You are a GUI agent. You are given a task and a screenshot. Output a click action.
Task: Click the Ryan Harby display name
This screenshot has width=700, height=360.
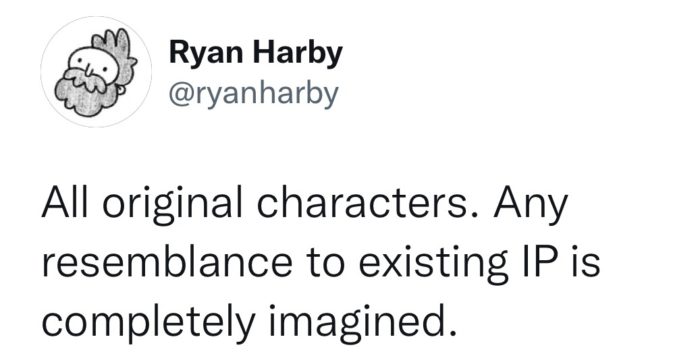click(255, 53)
